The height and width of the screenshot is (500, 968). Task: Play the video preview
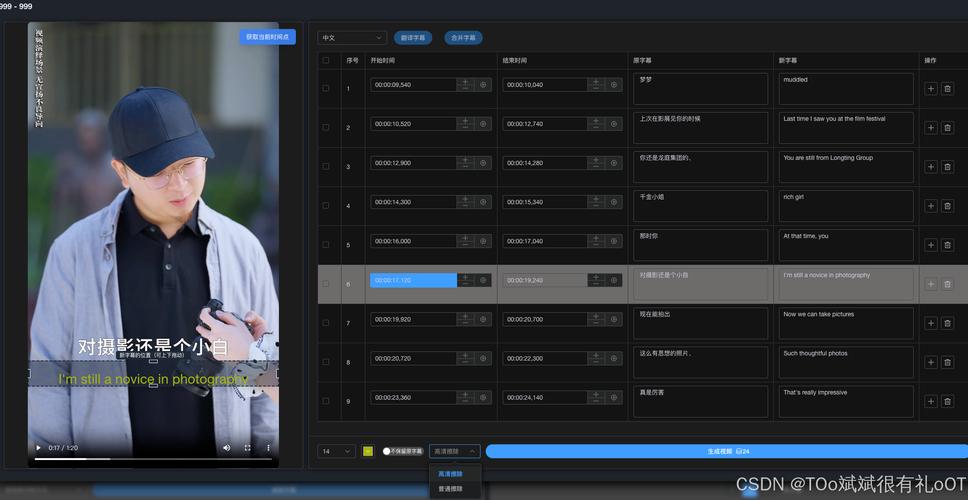[x=39, y=448]
